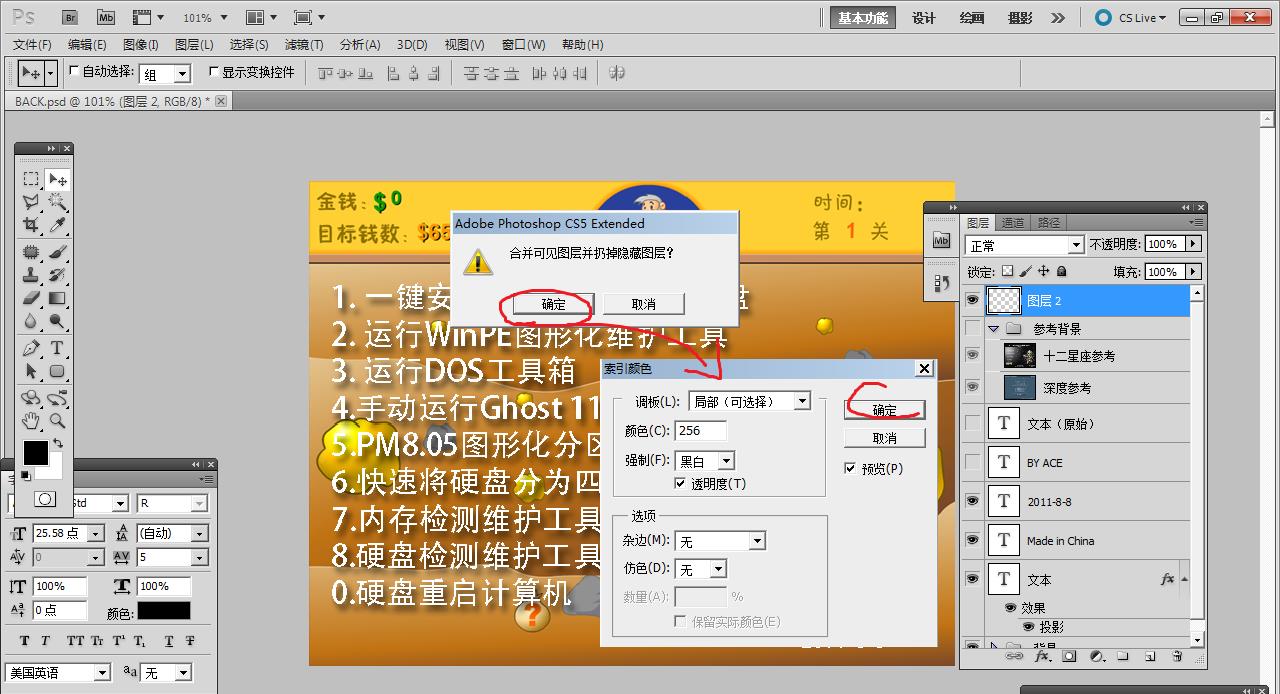Add a layer style via fx icon
Image resolution: width=1280 pixels, height=694 pixels.
coord(1042,657)
